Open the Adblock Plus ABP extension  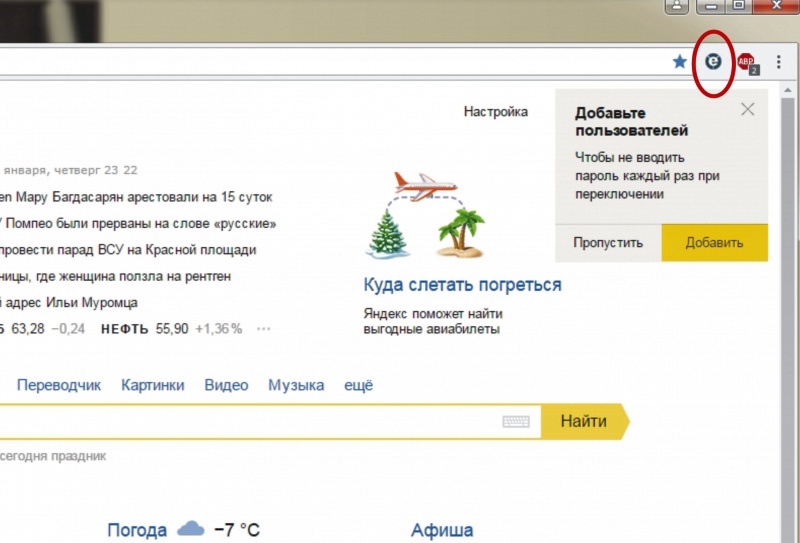[x=748, y=63]
